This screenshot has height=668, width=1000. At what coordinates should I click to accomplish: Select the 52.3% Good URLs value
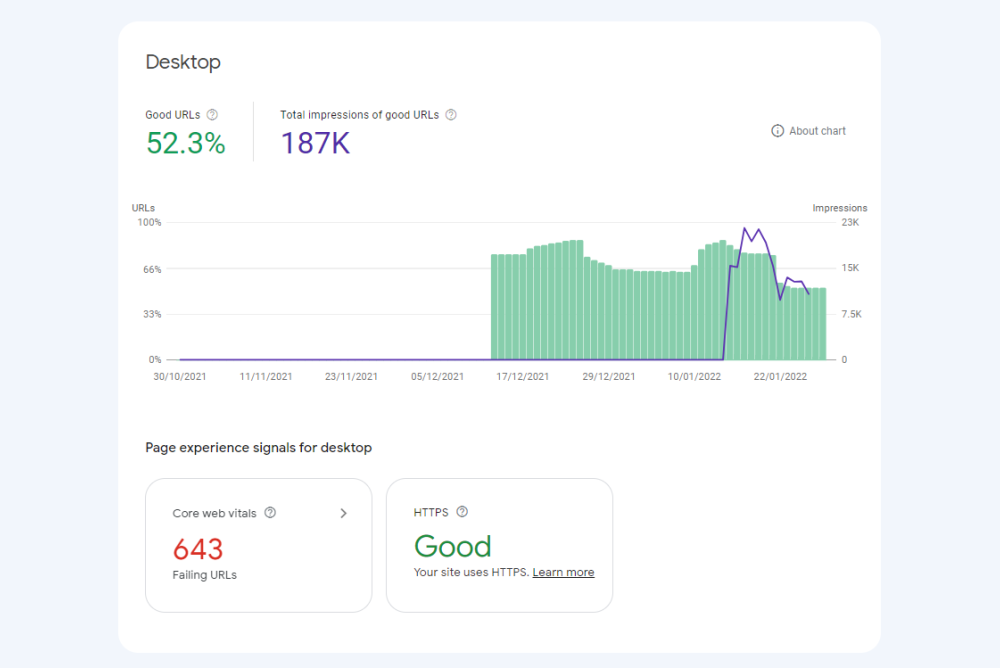(186, 143)
